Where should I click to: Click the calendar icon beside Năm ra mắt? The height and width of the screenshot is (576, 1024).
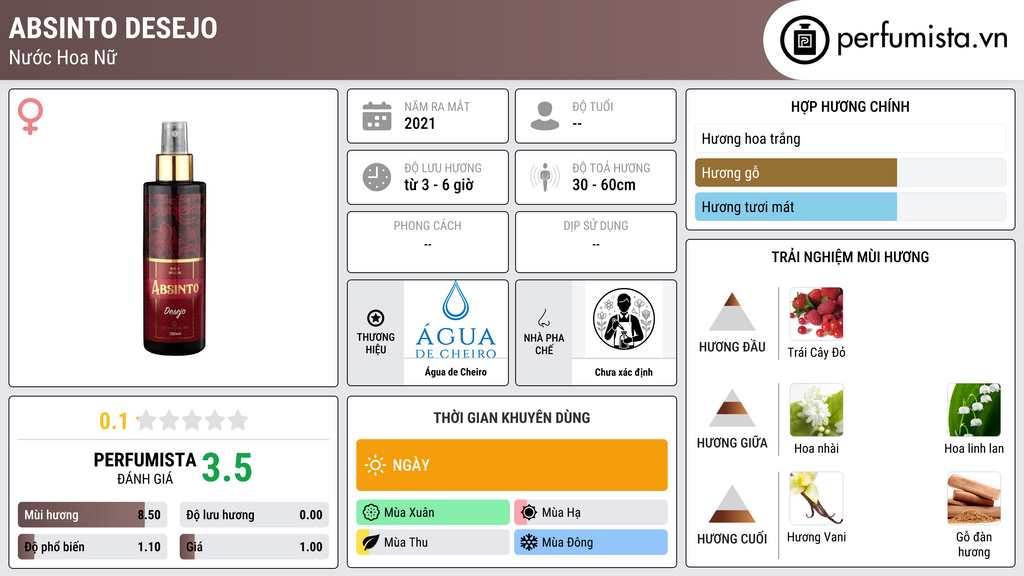[377, 116]
